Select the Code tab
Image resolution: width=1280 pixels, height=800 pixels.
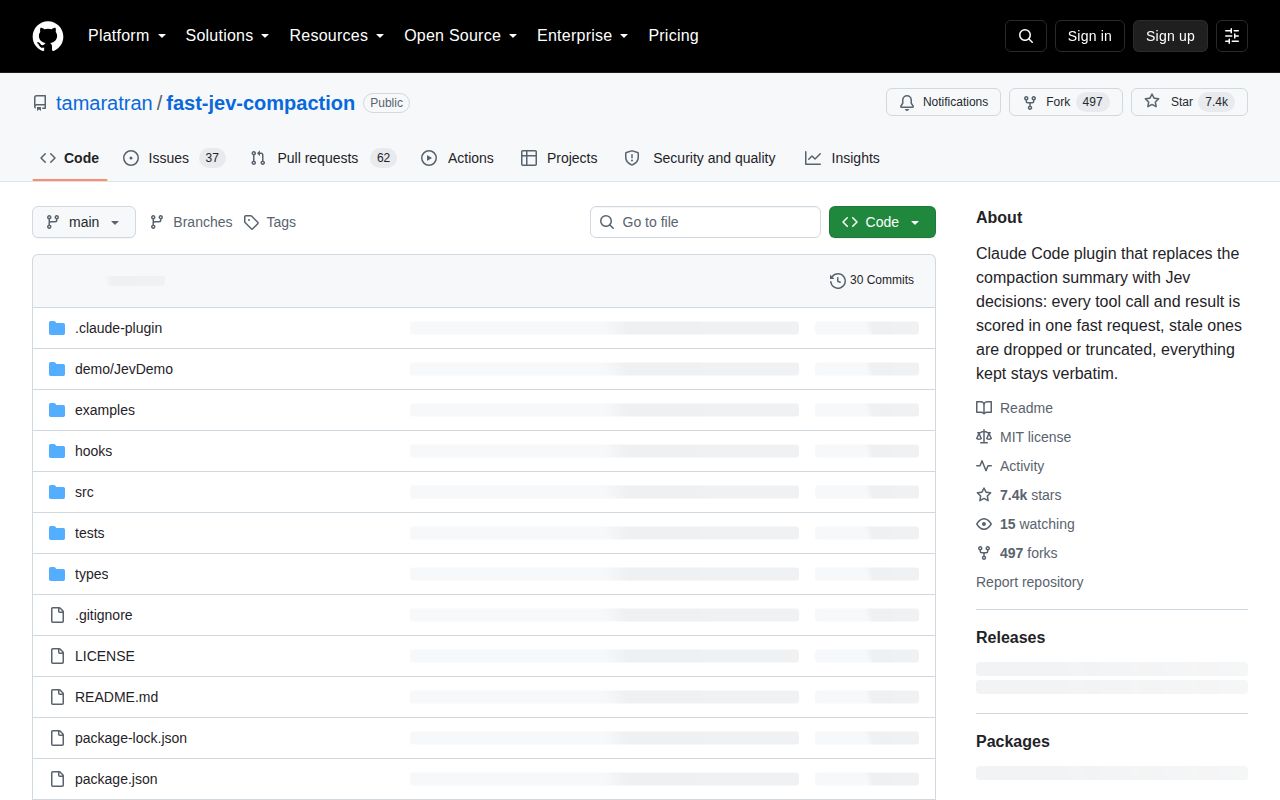(70, 158)
